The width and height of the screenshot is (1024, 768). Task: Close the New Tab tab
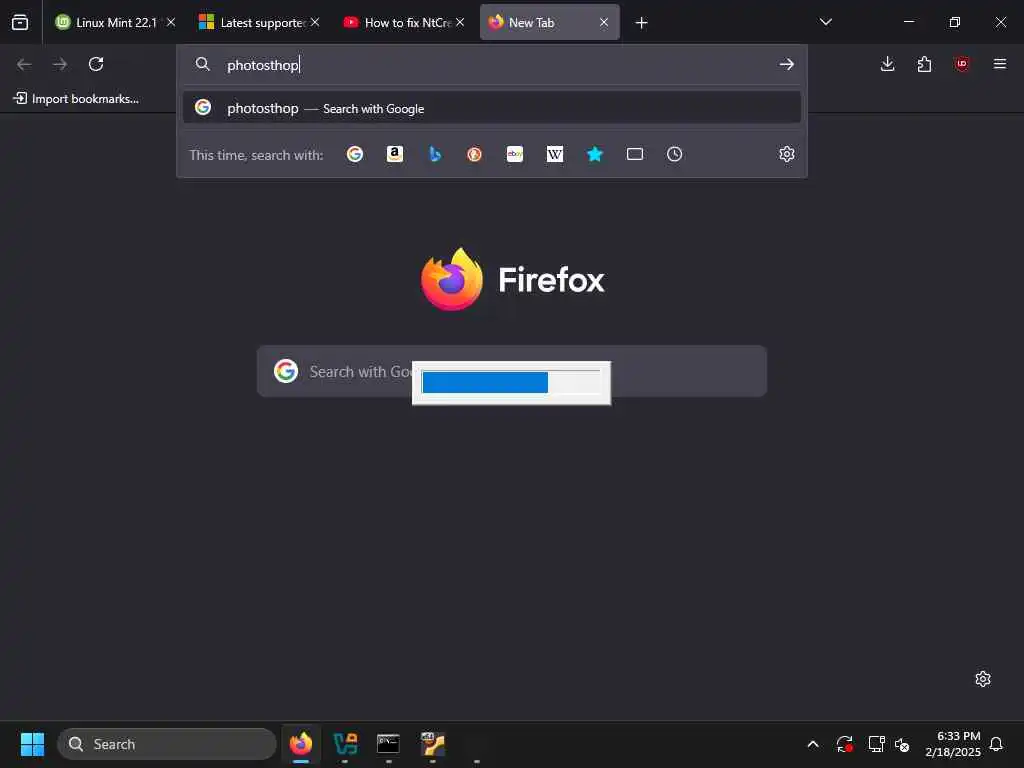(604, 22)
